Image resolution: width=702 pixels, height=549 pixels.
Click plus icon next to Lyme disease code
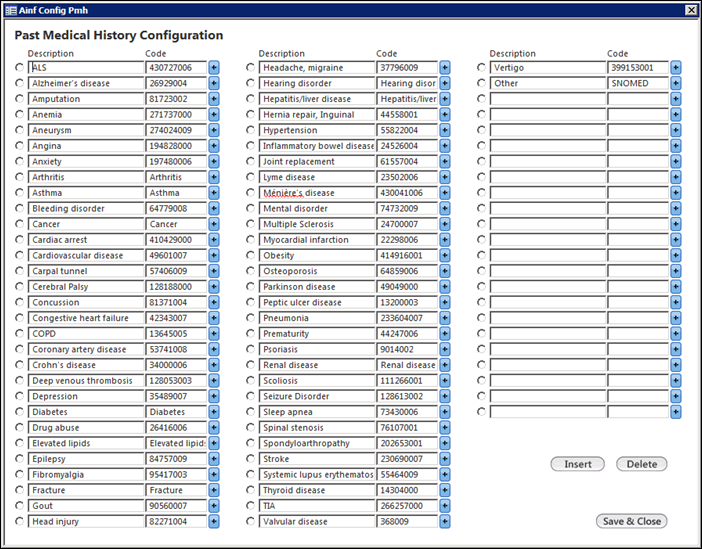[445, 177]
